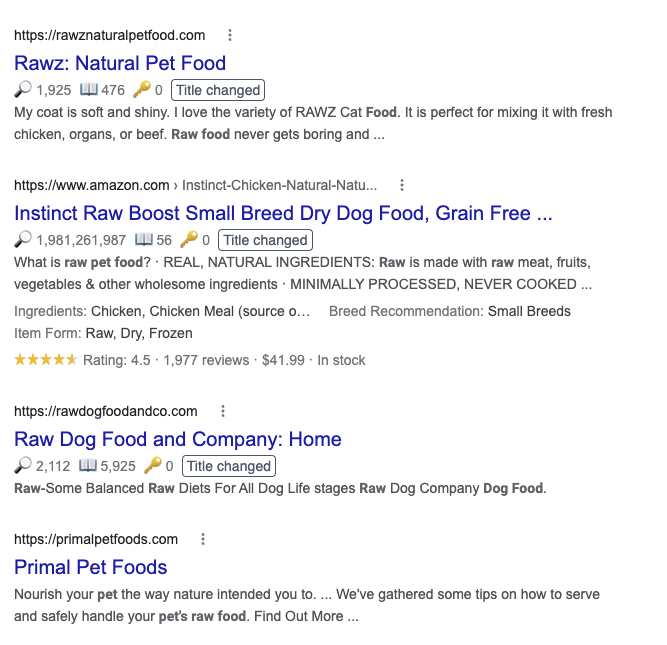Click key icon in Amazon result

click(189, 240)
